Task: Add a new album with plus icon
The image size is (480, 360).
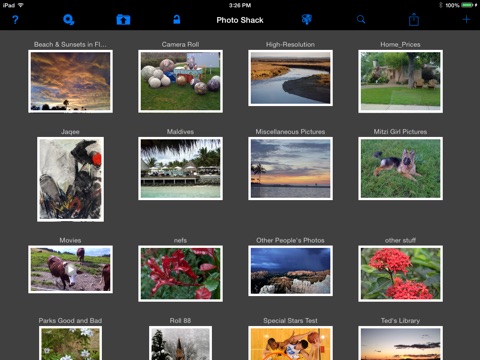Action: pos(466,19)
